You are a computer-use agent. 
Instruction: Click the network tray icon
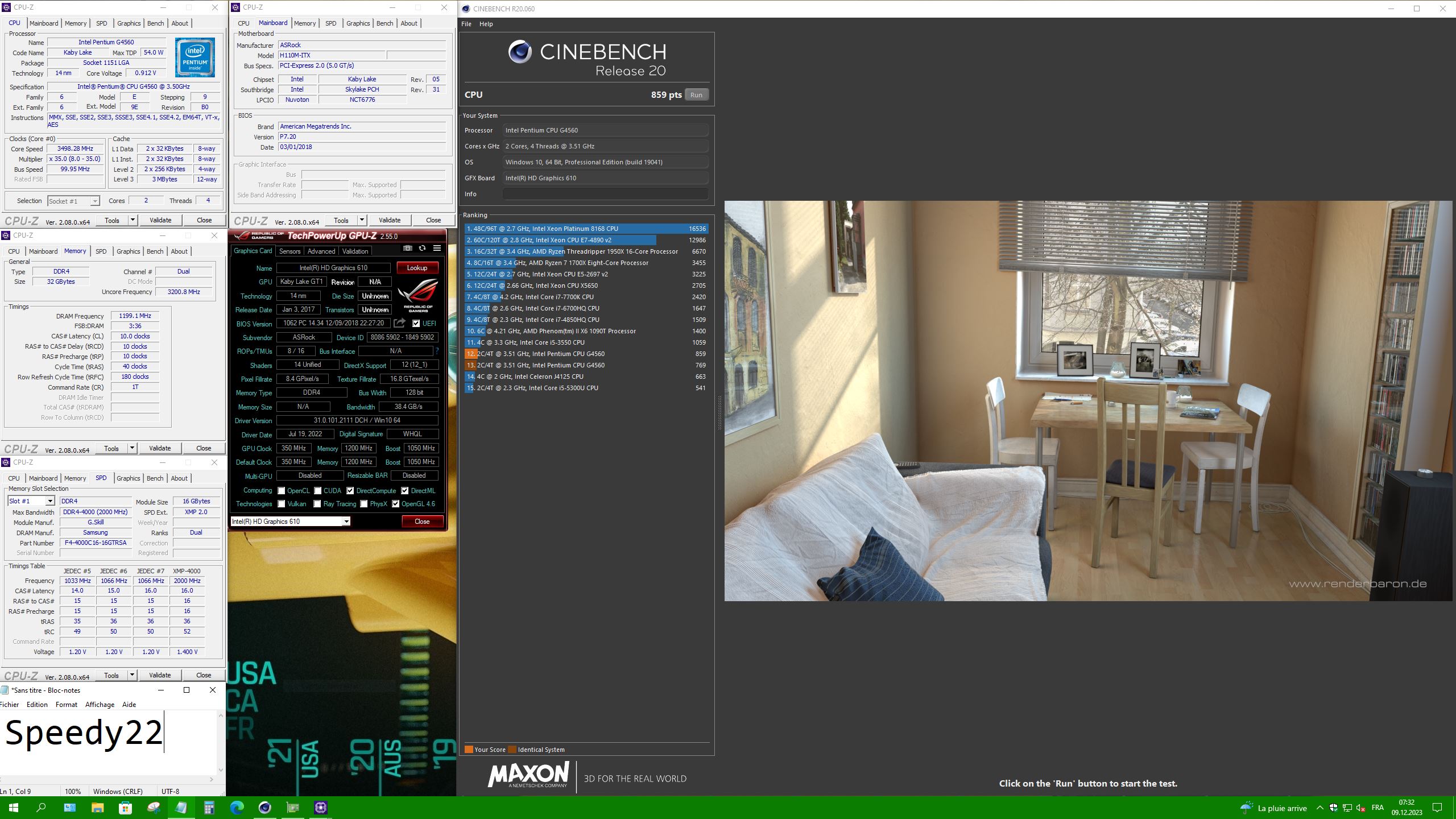pyautogui.click(x=1347, y=808)
